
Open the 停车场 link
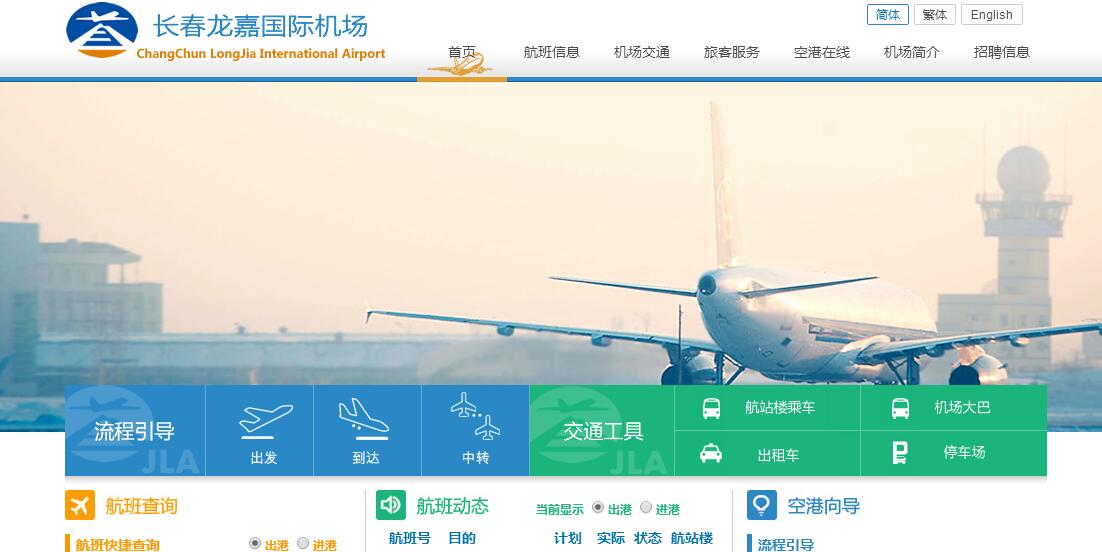(964, 452)
